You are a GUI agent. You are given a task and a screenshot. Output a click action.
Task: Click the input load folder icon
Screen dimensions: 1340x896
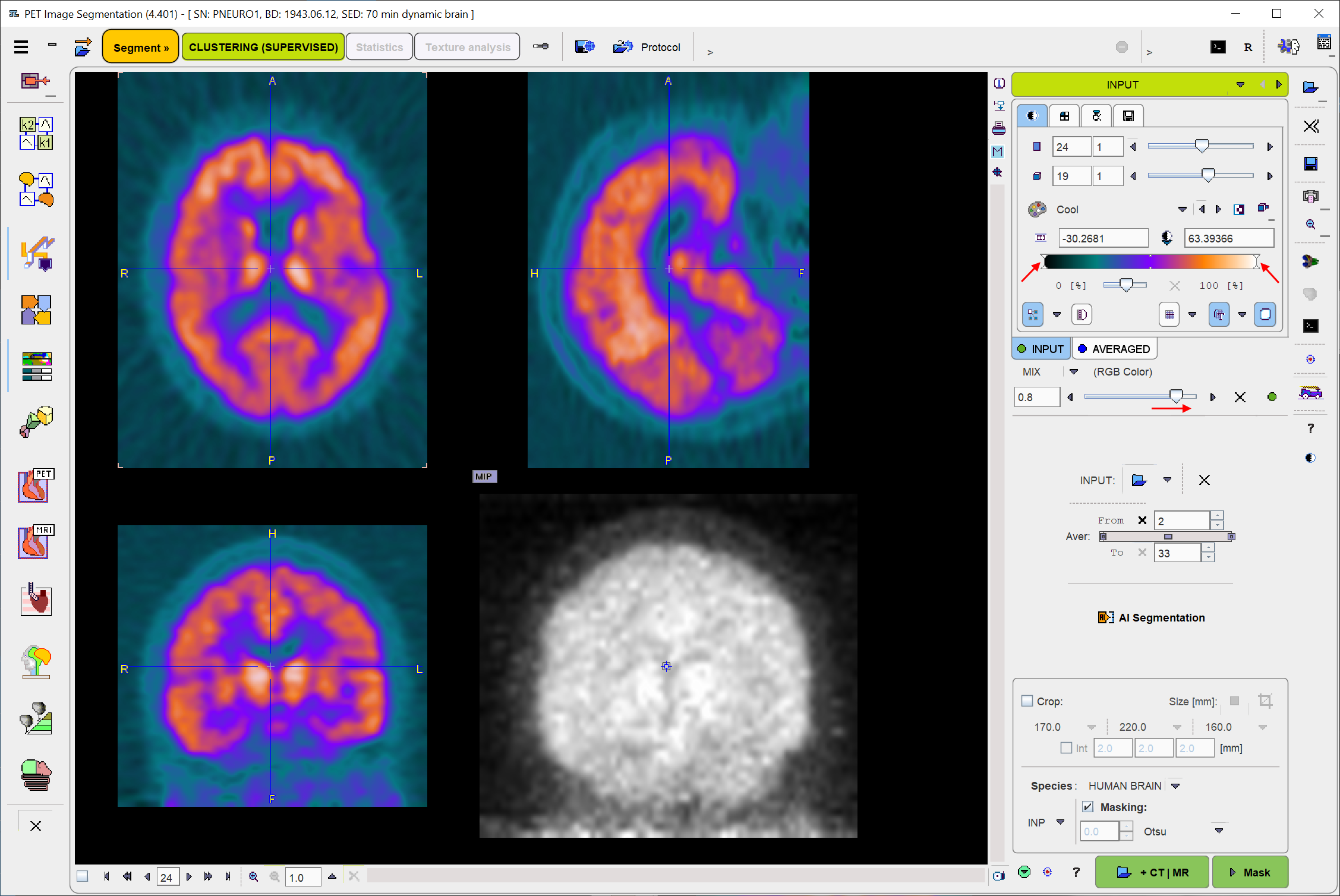[1139, 480]
